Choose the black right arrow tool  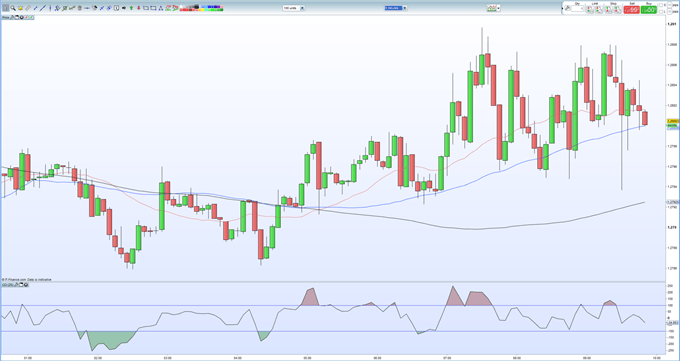pos(124,8)
